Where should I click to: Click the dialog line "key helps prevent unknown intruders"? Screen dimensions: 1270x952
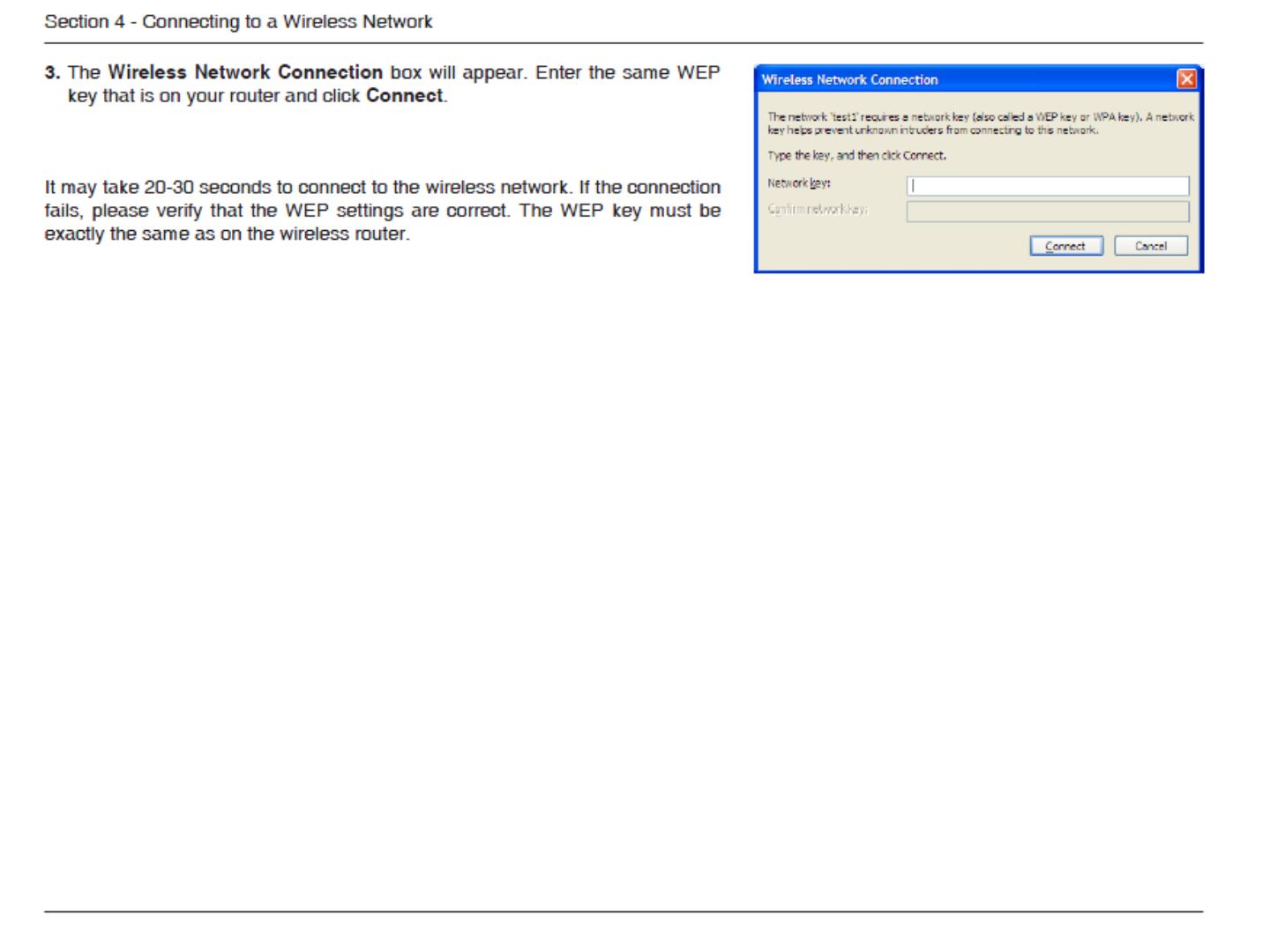pos(932,130)
